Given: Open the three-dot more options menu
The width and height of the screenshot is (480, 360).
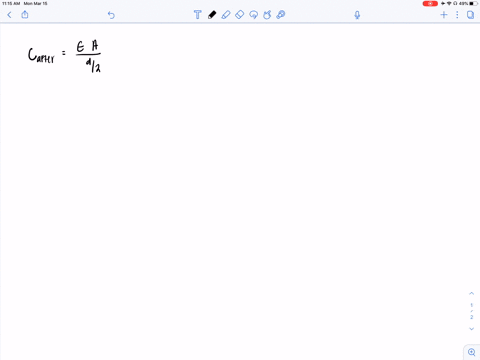Looking at the screenshot, I should pyautogui.click(x=457, y=15).
